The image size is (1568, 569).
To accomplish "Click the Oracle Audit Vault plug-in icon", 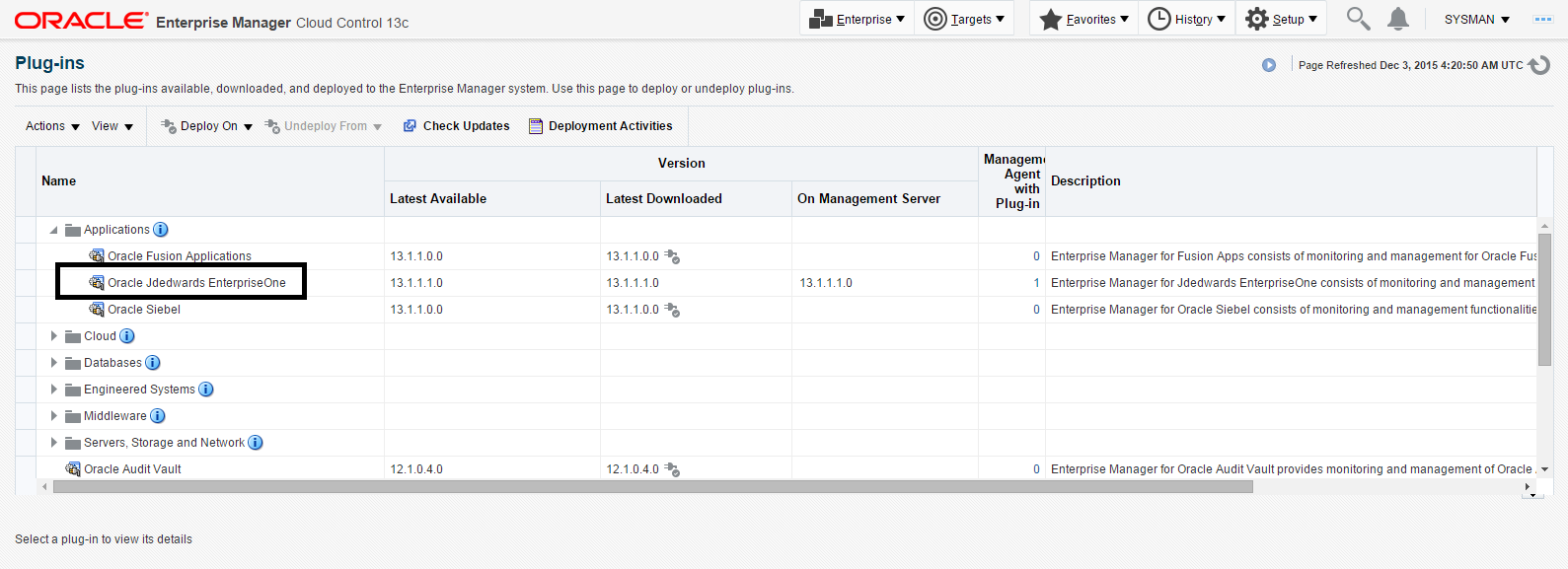I will click(73, 469).
